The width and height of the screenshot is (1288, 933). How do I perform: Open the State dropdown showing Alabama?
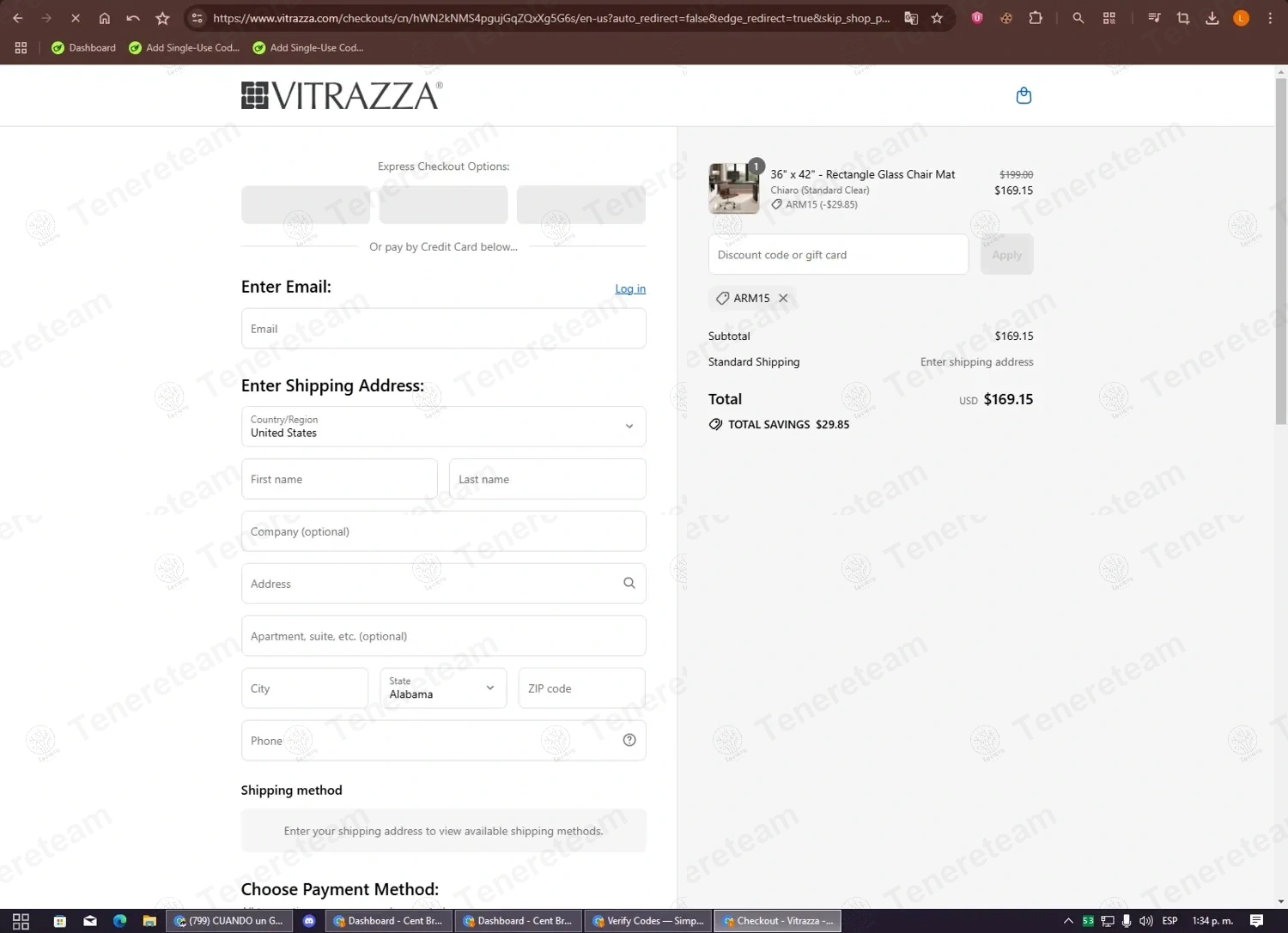(x=443, y=688)
